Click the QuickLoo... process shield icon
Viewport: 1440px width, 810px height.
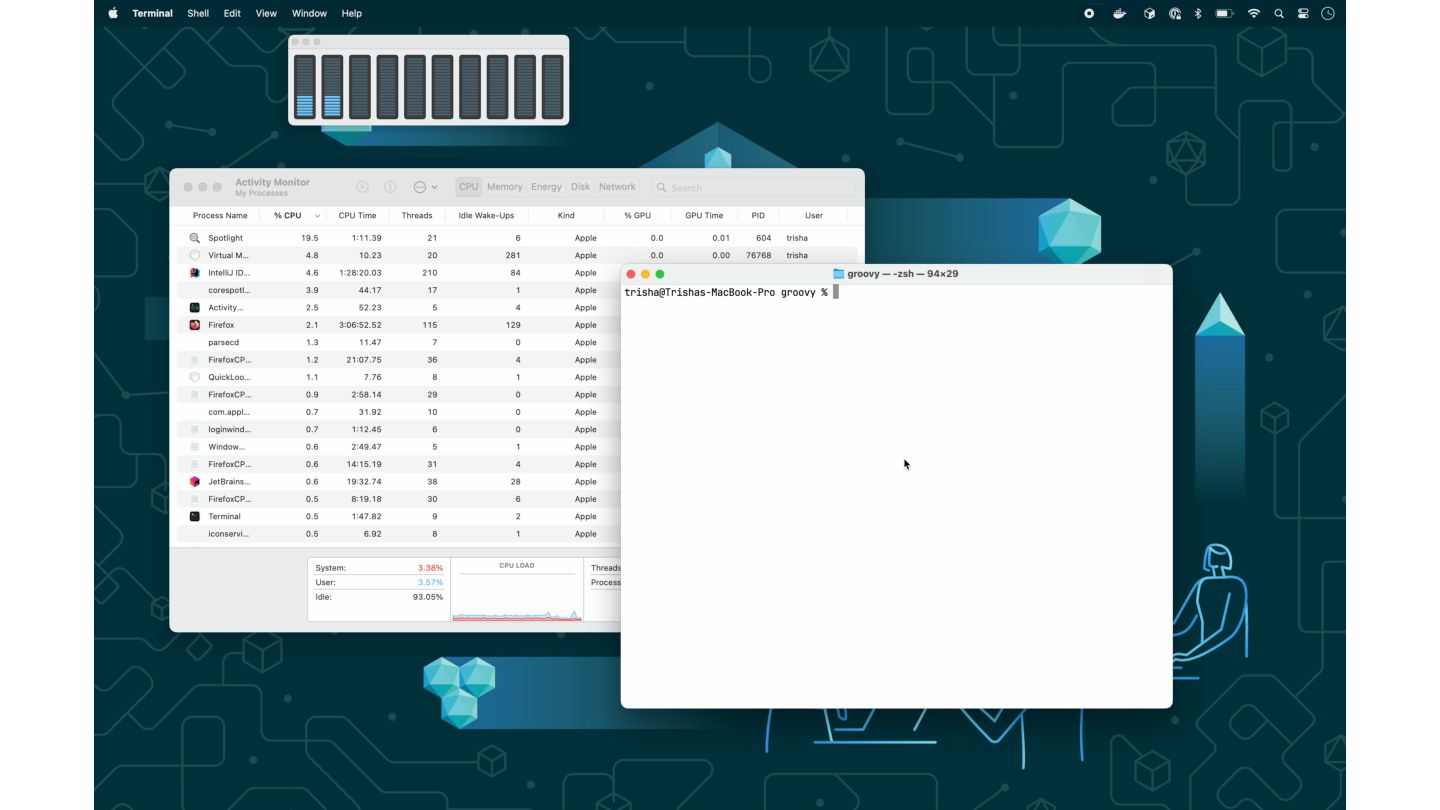(195, 377)
